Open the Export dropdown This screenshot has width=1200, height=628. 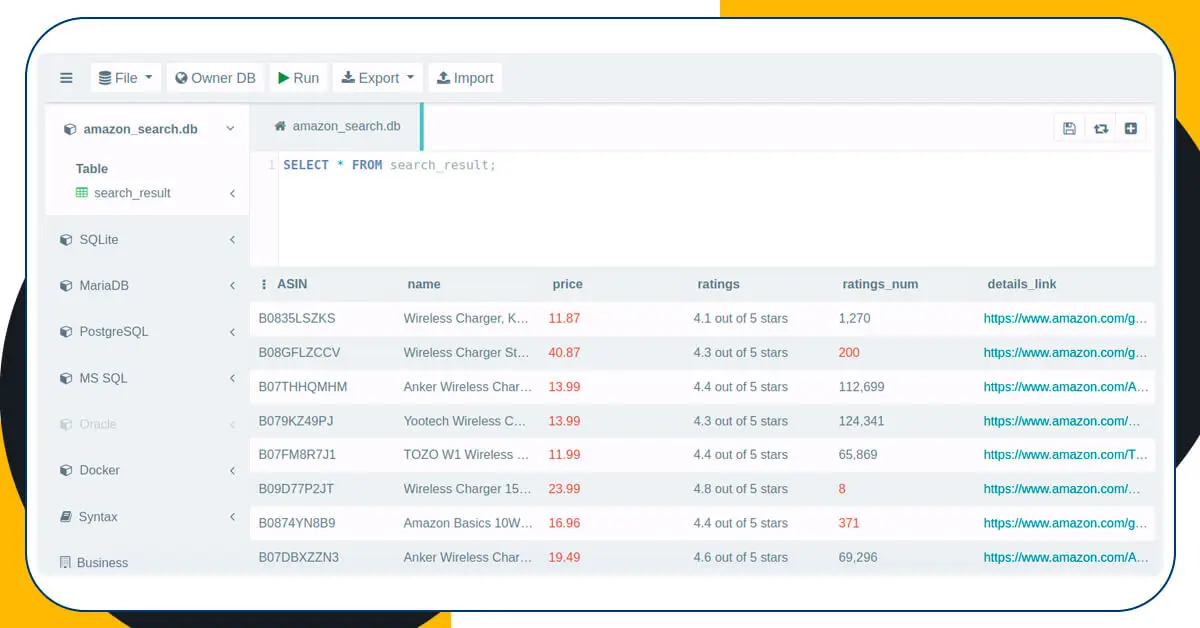(x=377, y=78)
